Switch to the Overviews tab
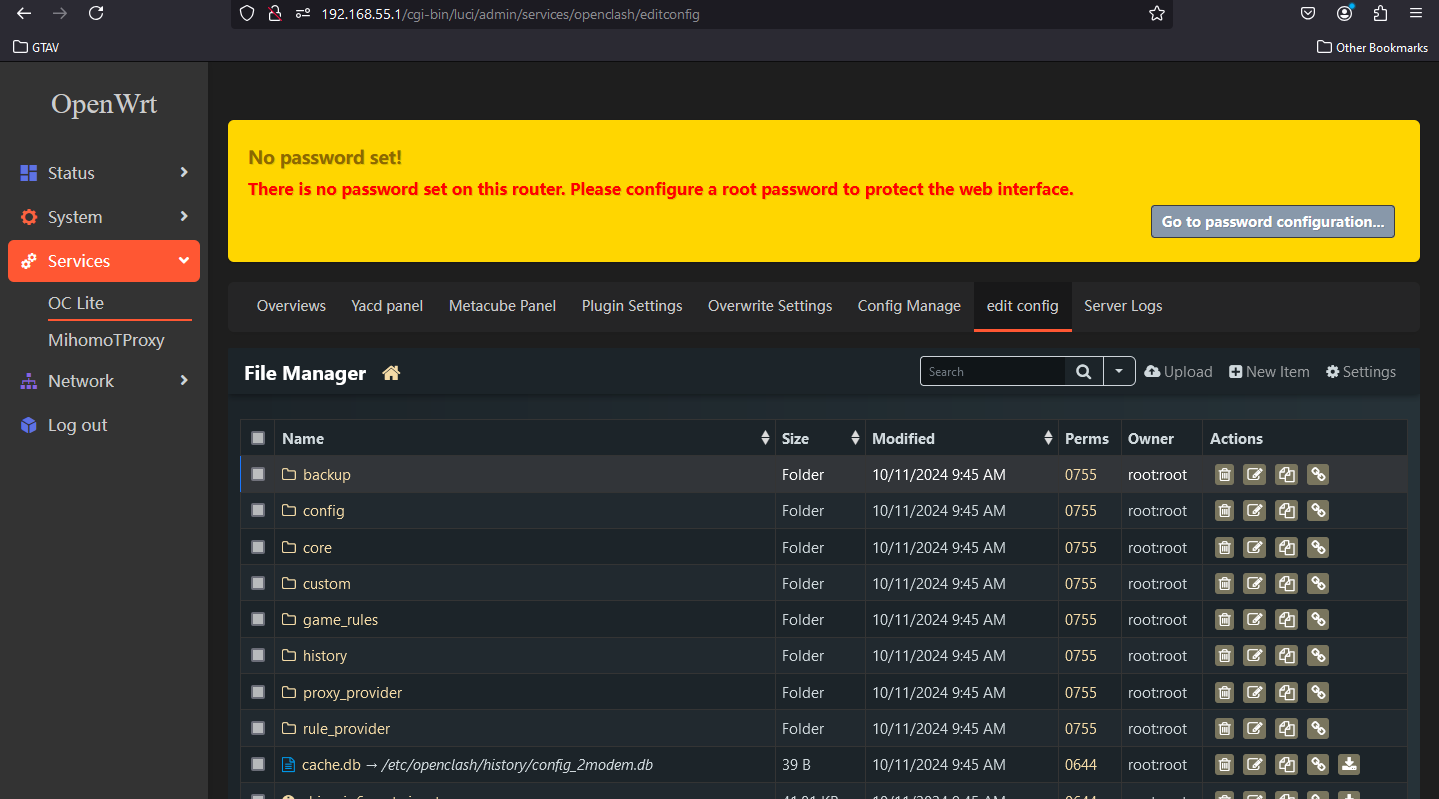The height and width of the screenshot is (799, 1439). click(x=291, y=306)
